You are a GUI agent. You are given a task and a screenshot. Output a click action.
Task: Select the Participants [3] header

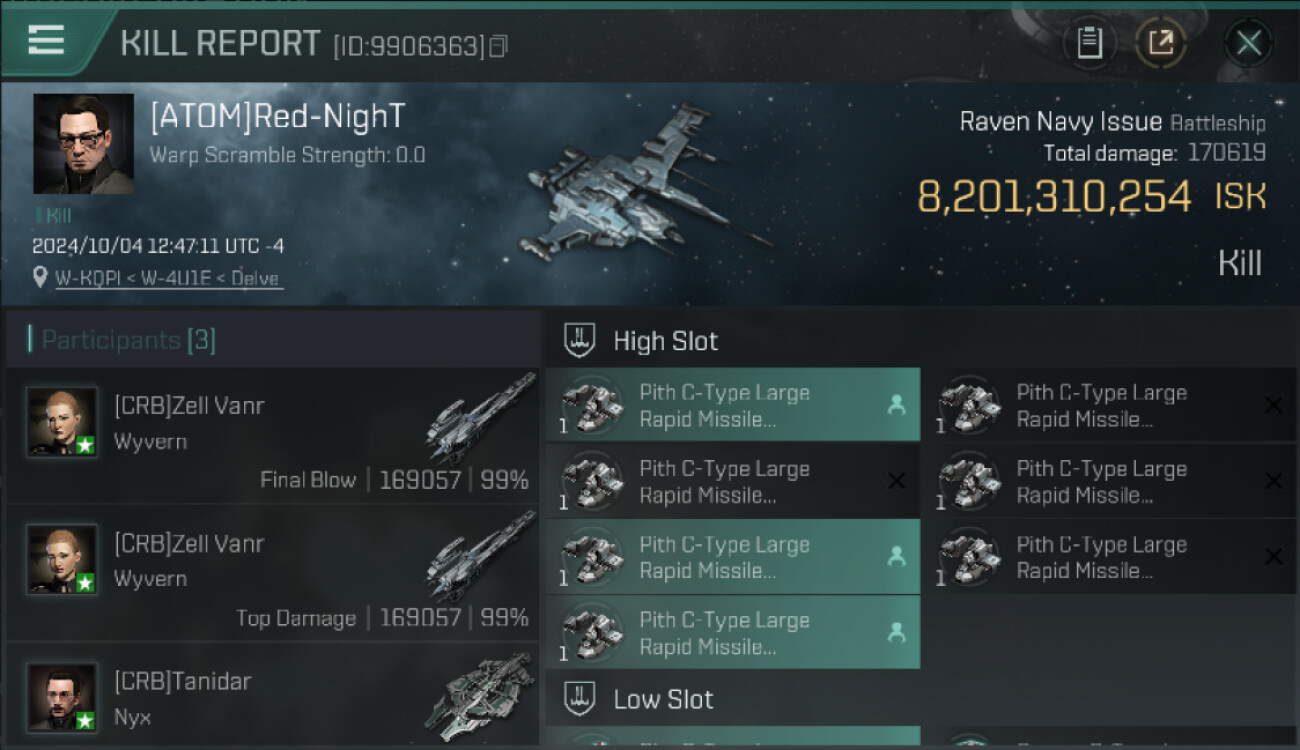tap(122, 340)
